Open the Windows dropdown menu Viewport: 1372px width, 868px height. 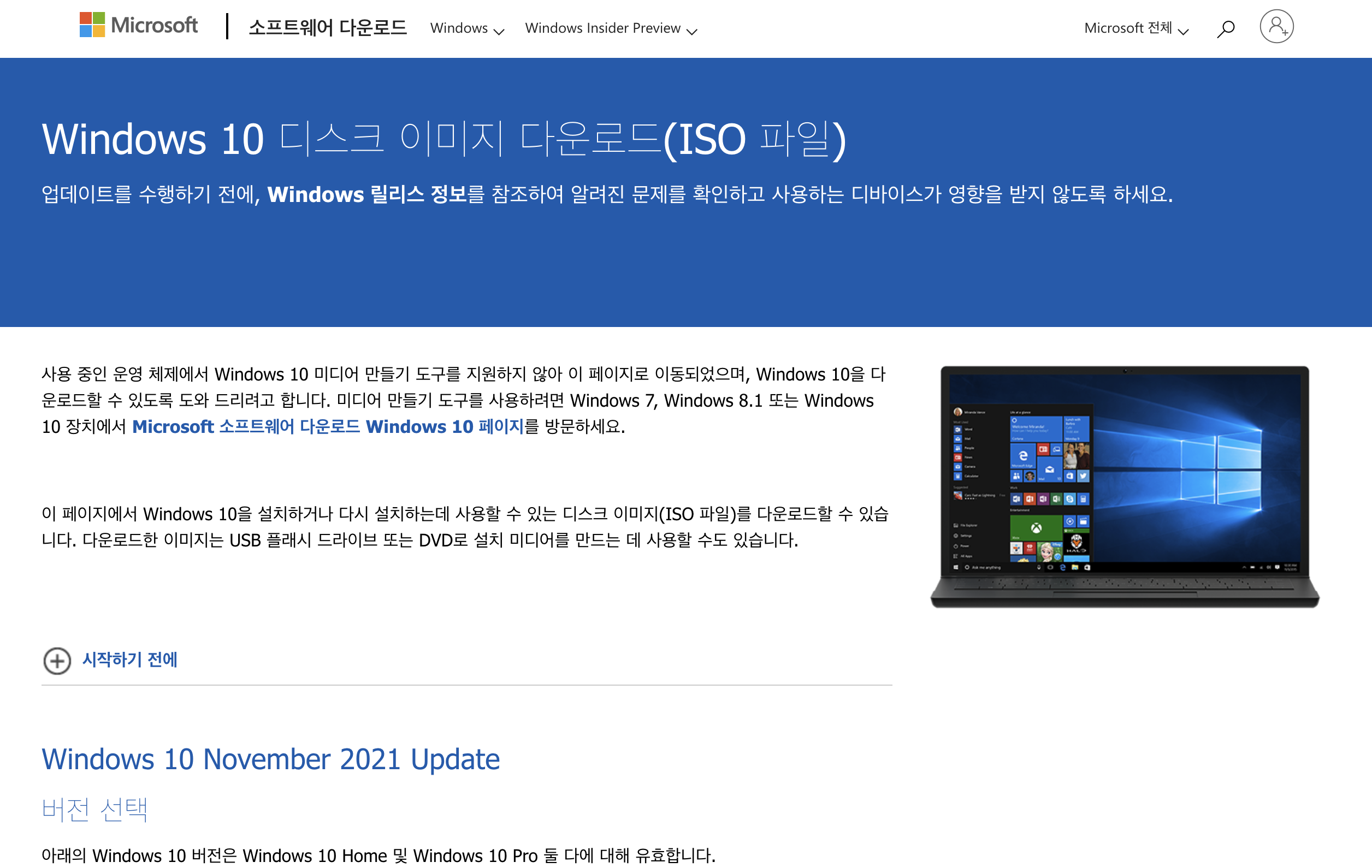[x=467, y=28]
